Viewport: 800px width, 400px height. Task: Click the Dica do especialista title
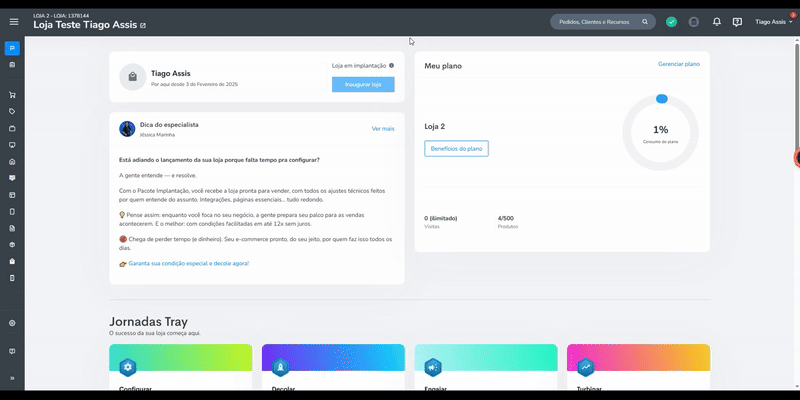pyautogui.click(x=169, y=124)
